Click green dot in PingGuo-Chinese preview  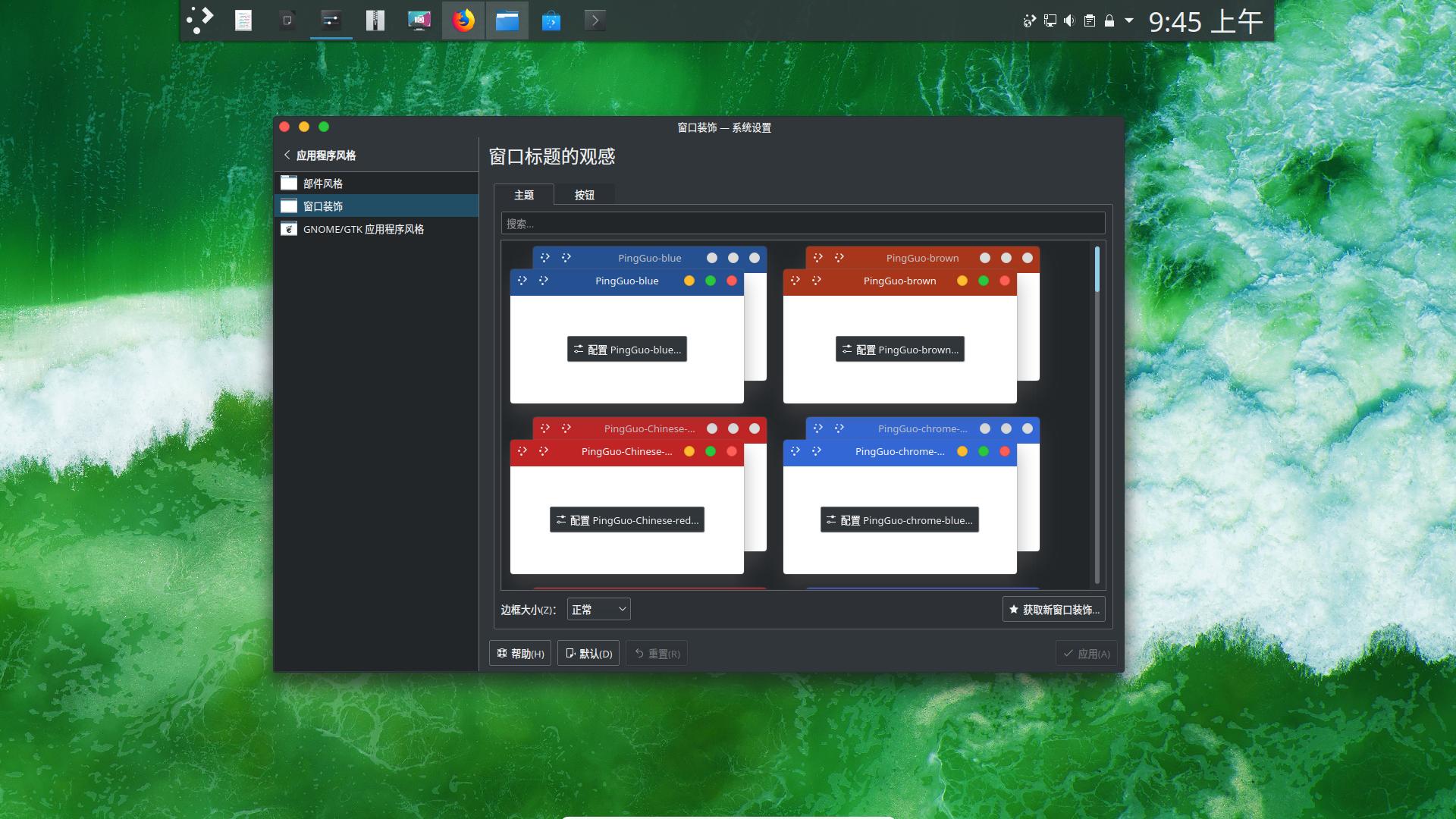[x=711, y=451]
